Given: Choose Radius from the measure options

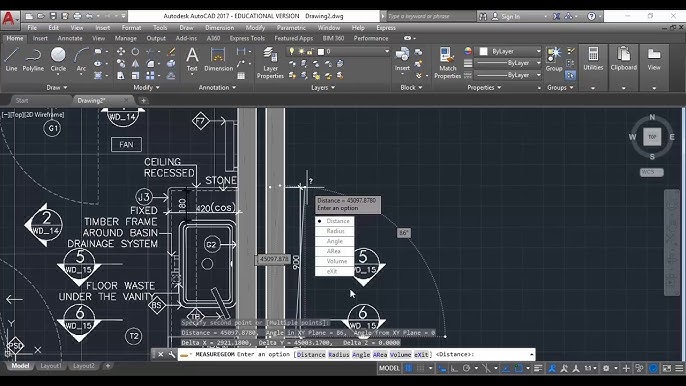Looking at the screenshot, I should 335,231.
